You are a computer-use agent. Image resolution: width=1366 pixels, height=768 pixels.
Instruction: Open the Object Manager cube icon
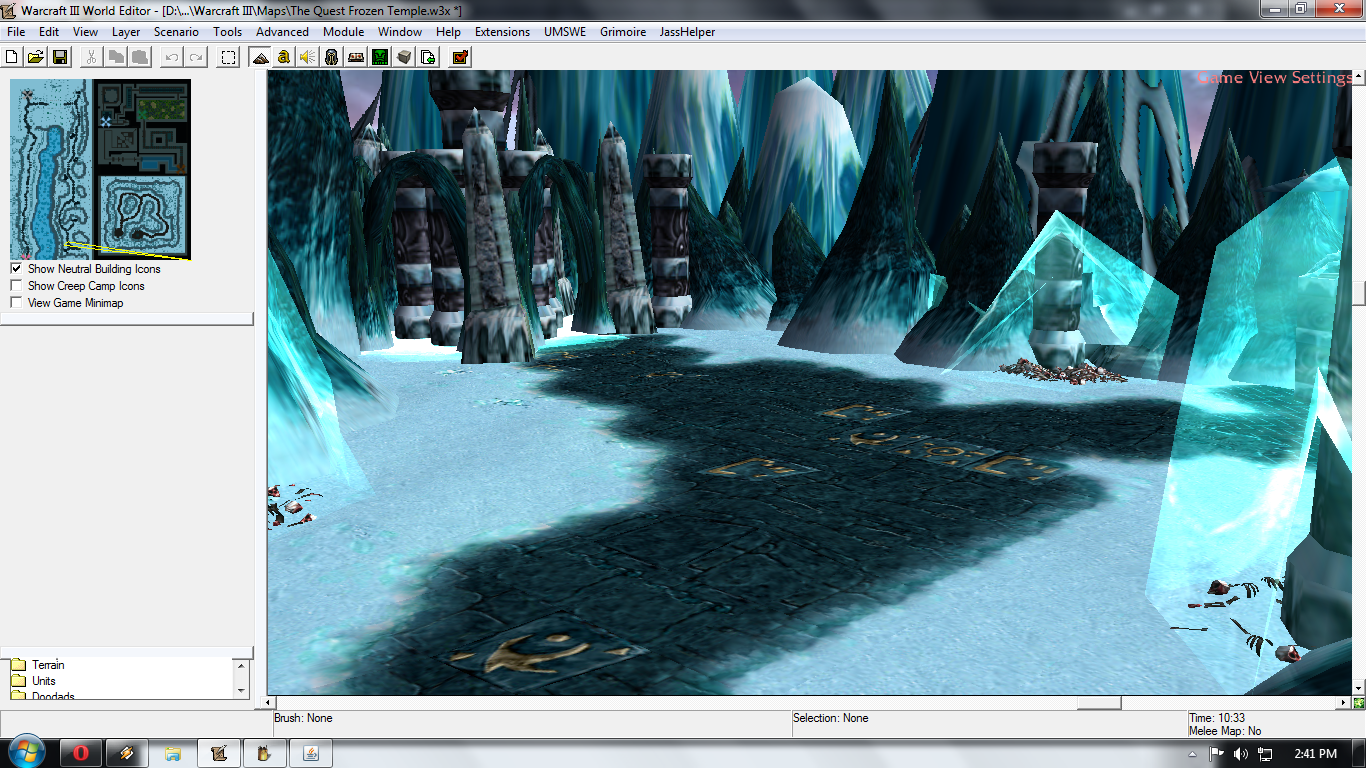(404, 57)
